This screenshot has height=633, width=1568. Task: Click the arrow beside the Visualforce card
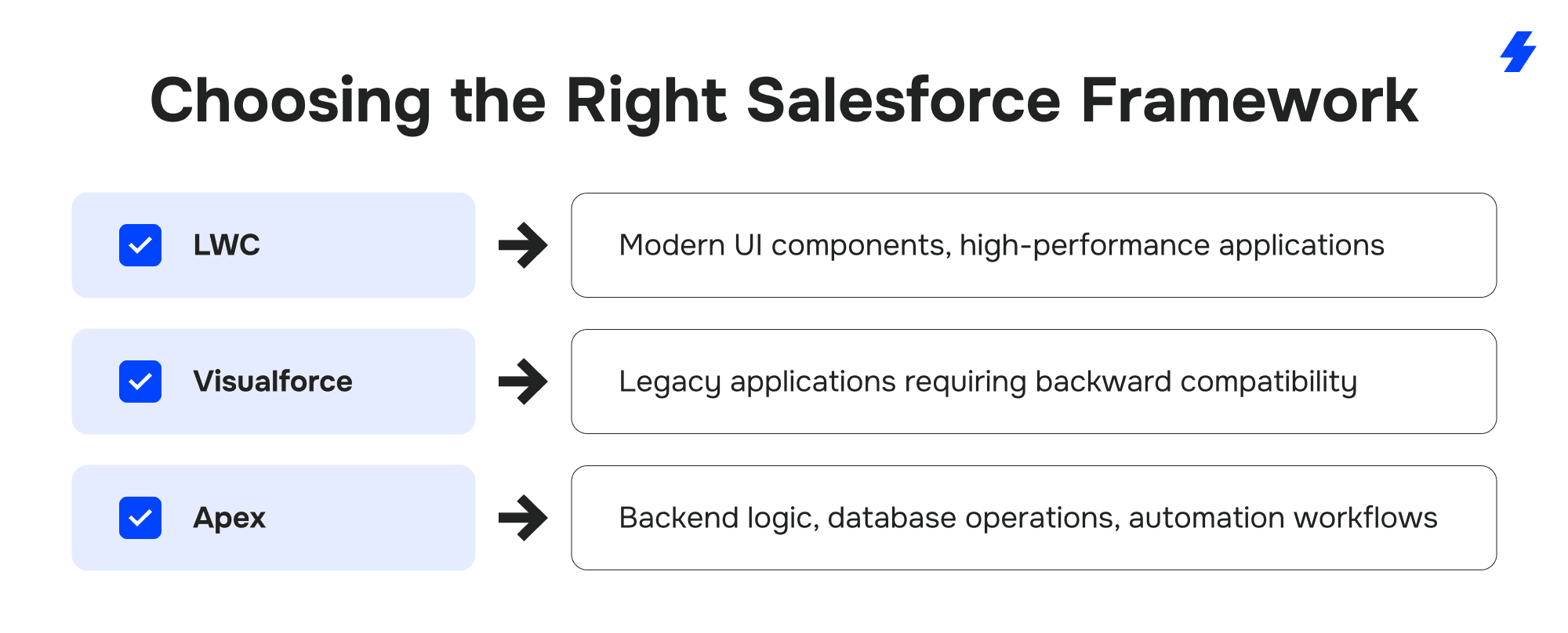(x=523, y=382)
